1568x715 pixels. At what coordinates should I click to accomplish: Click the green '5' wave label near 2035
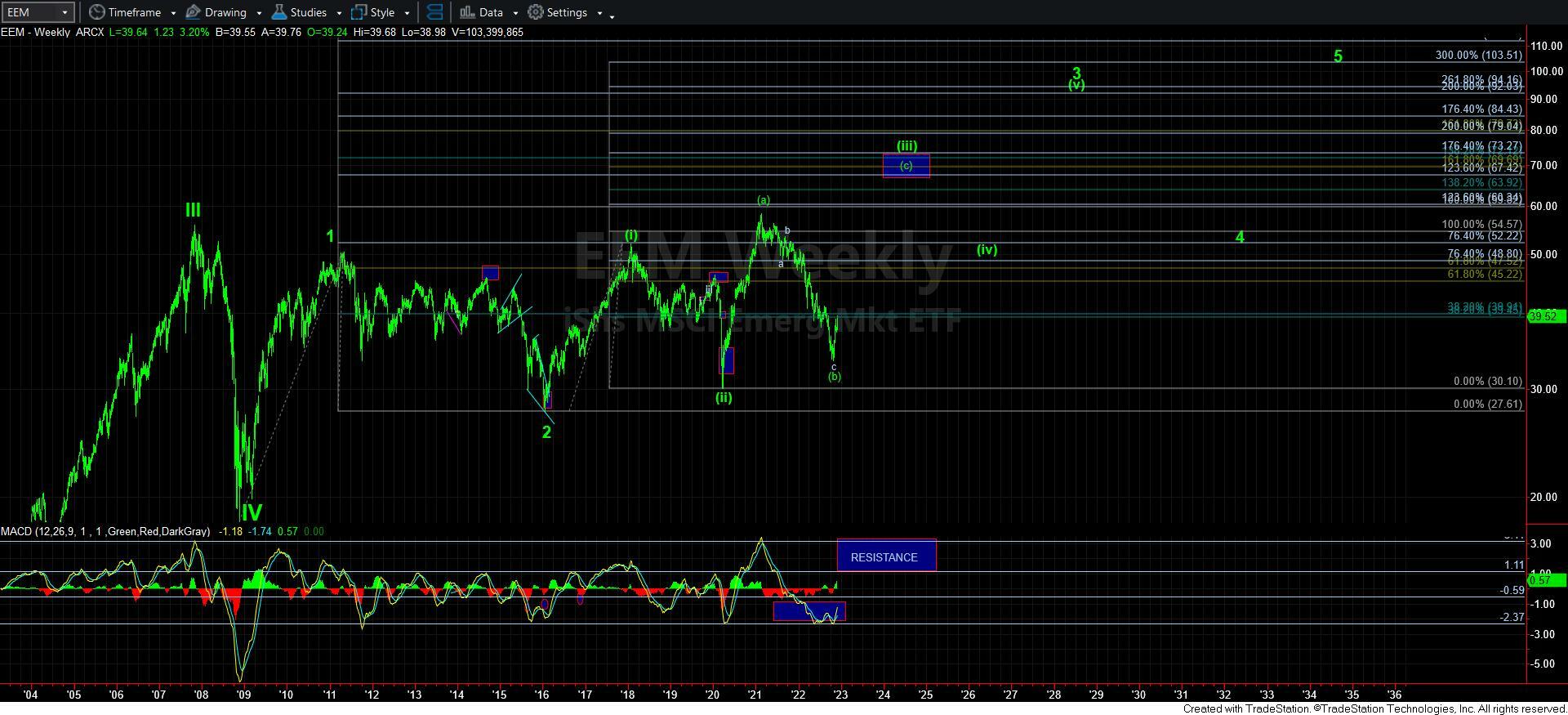point(1338,56)
